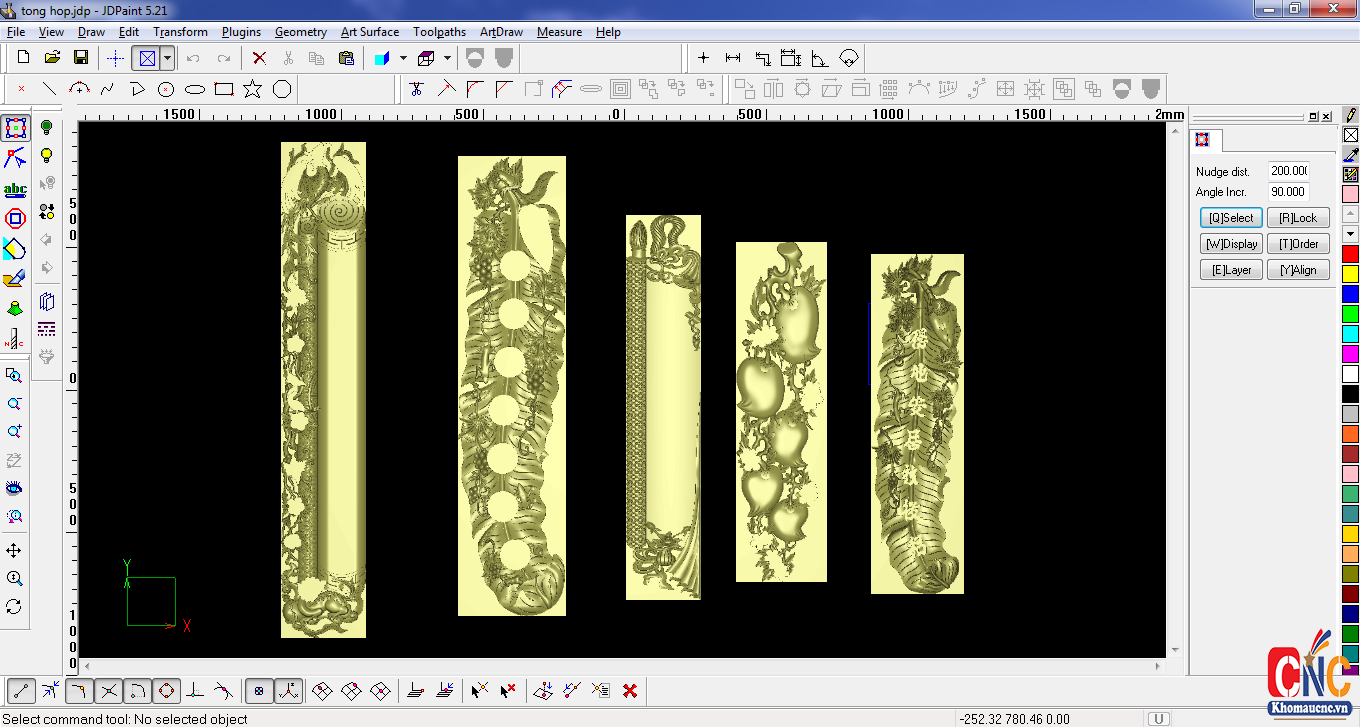Click the save file floppy icon

(81, 58)
